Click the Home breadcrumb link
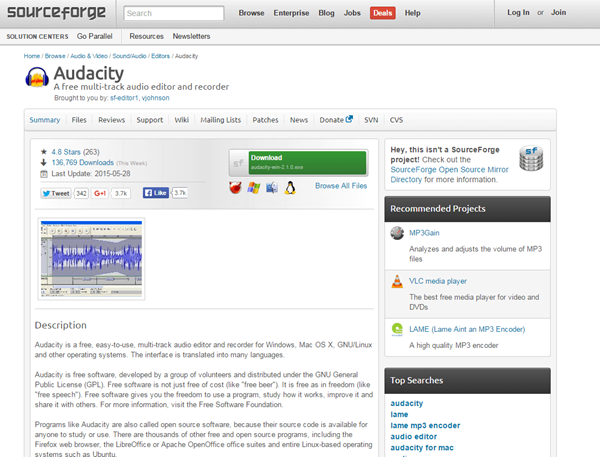The height and width of the screenshot is (457, 600). (32, 56)
